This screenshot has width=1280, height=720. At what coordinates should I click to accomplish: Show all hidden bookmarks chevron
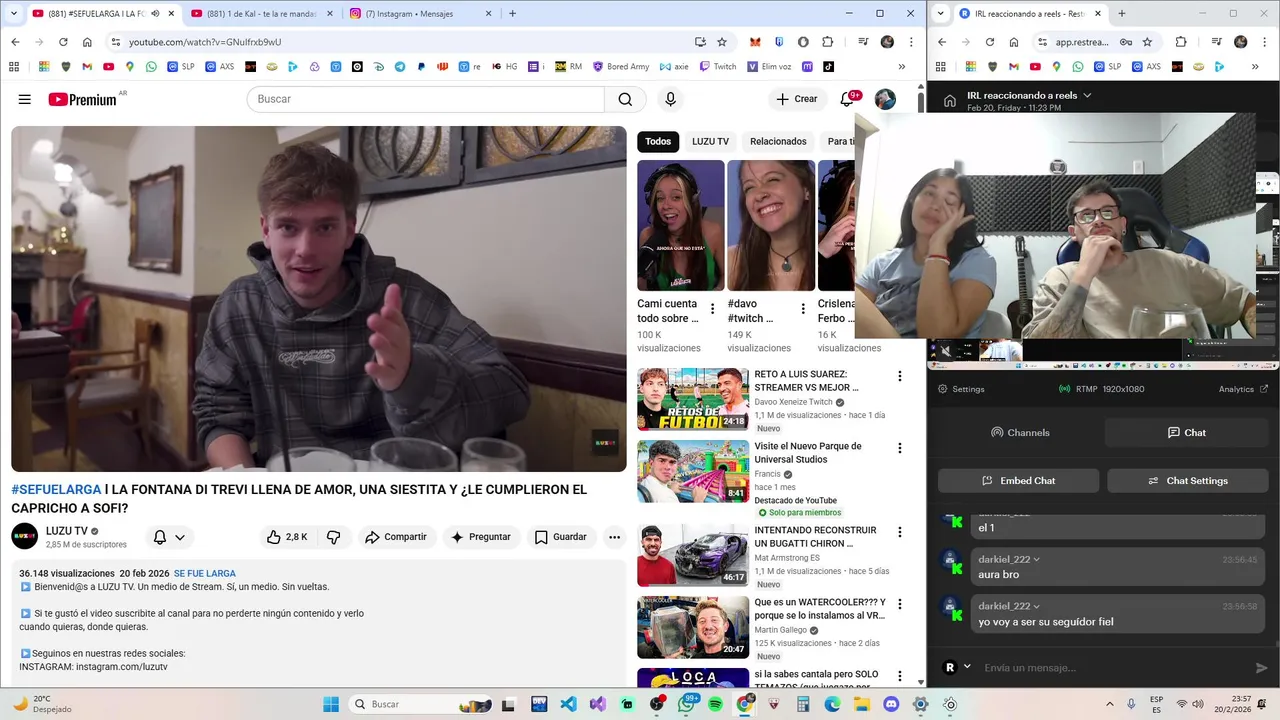click(902, 67)
